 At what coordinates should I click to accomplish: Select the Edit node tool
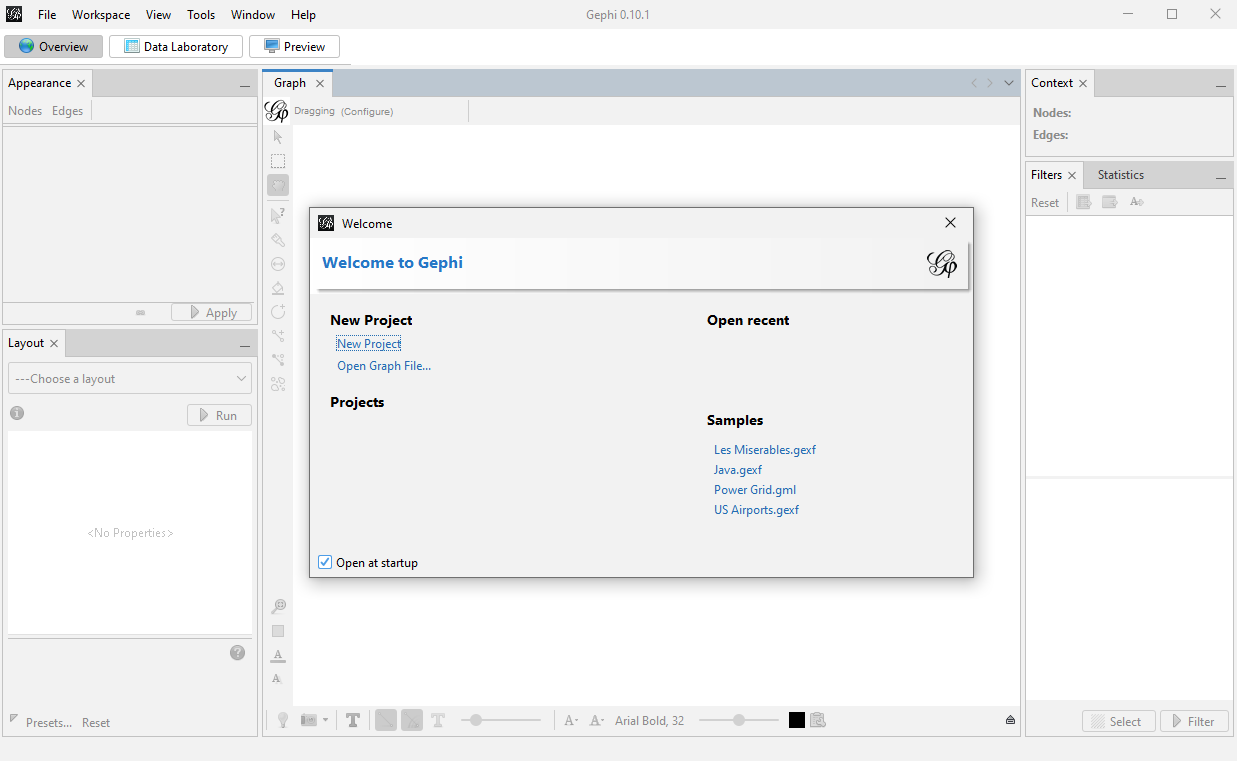277,214
